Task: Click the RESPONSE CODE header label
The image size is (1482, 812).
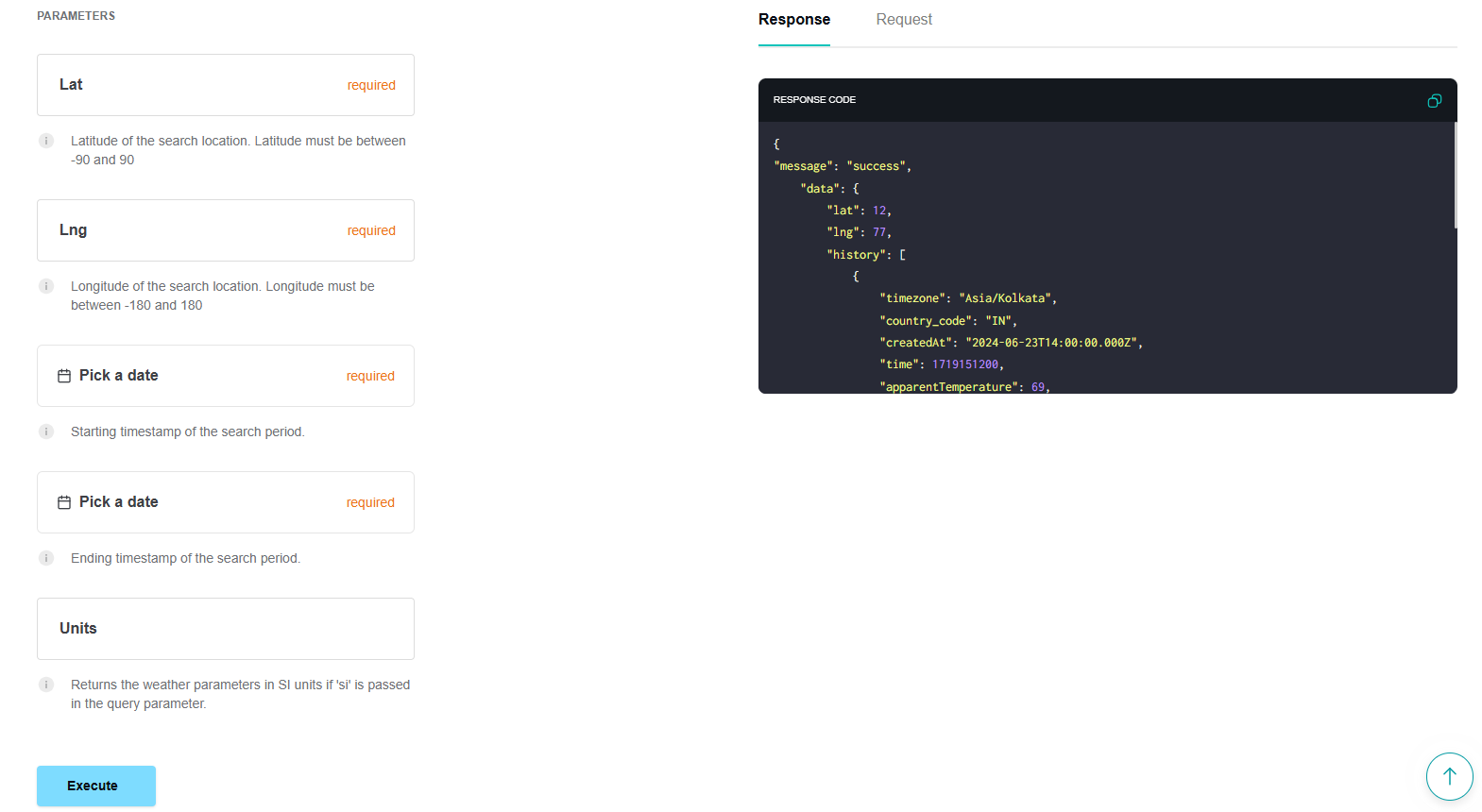Action: [x=814, y=100]
